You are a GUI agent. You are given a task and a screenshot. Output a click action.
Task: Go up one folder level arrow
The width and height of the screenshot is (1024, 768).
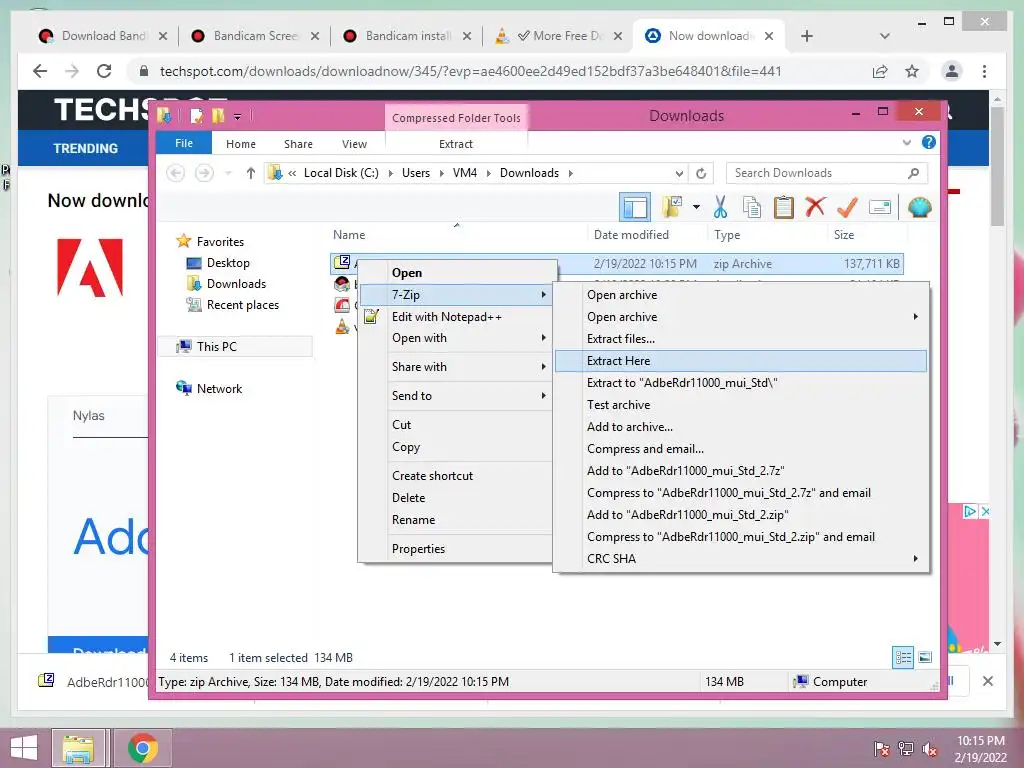click(x=250, y=173)
